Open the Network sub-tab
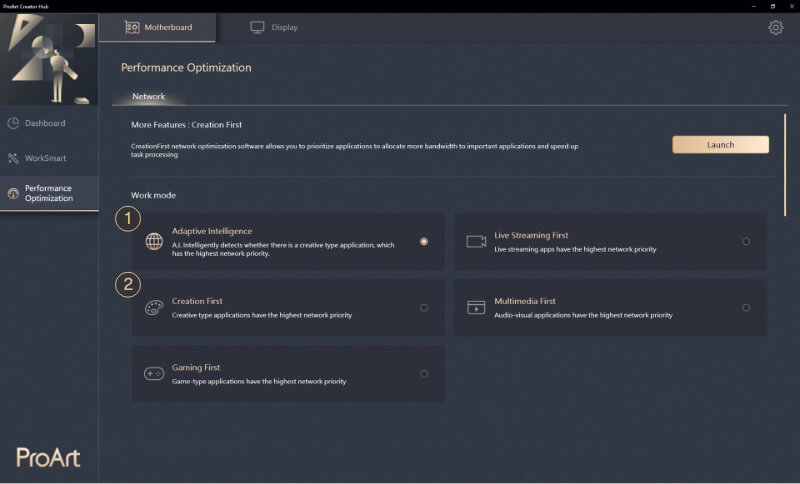 click(x=149, y=97)
